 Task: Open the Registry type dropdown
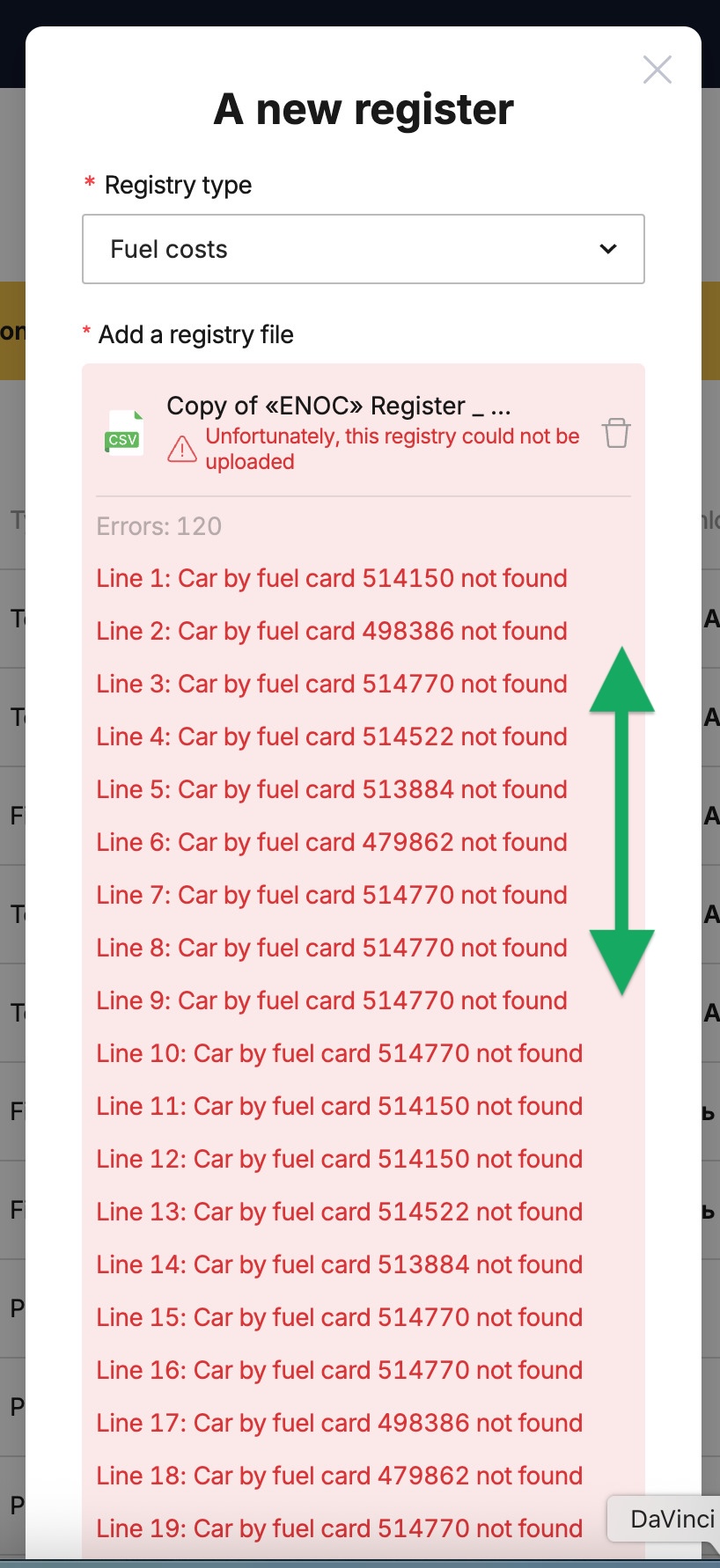[x=364, y=249]
